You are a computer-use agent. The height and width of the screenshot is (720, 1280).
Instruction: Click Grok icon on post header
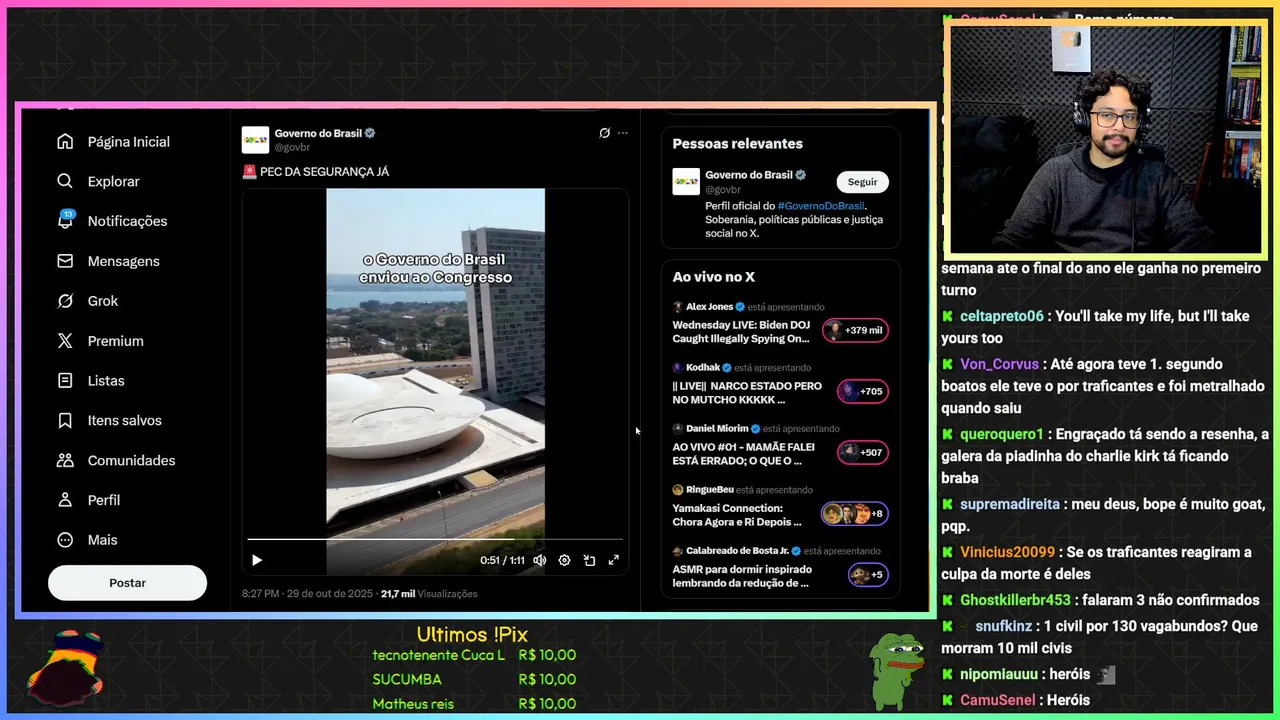(604, 133)
